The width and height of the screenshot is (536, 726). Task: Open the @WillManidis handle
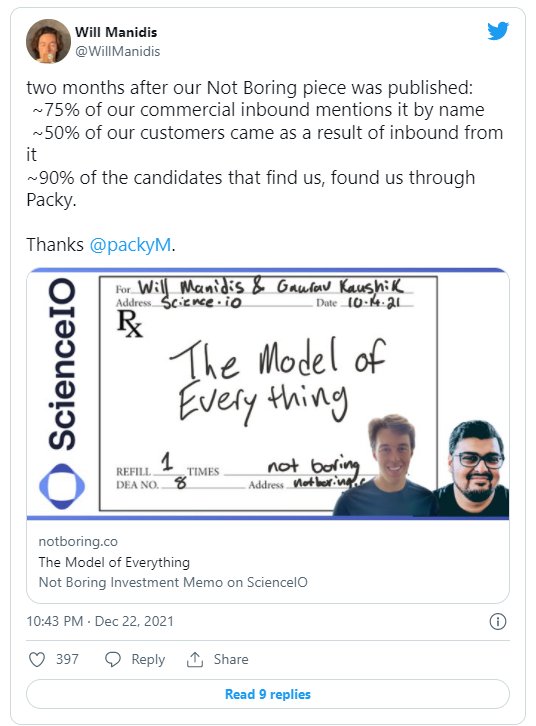[x=118, y=51]
